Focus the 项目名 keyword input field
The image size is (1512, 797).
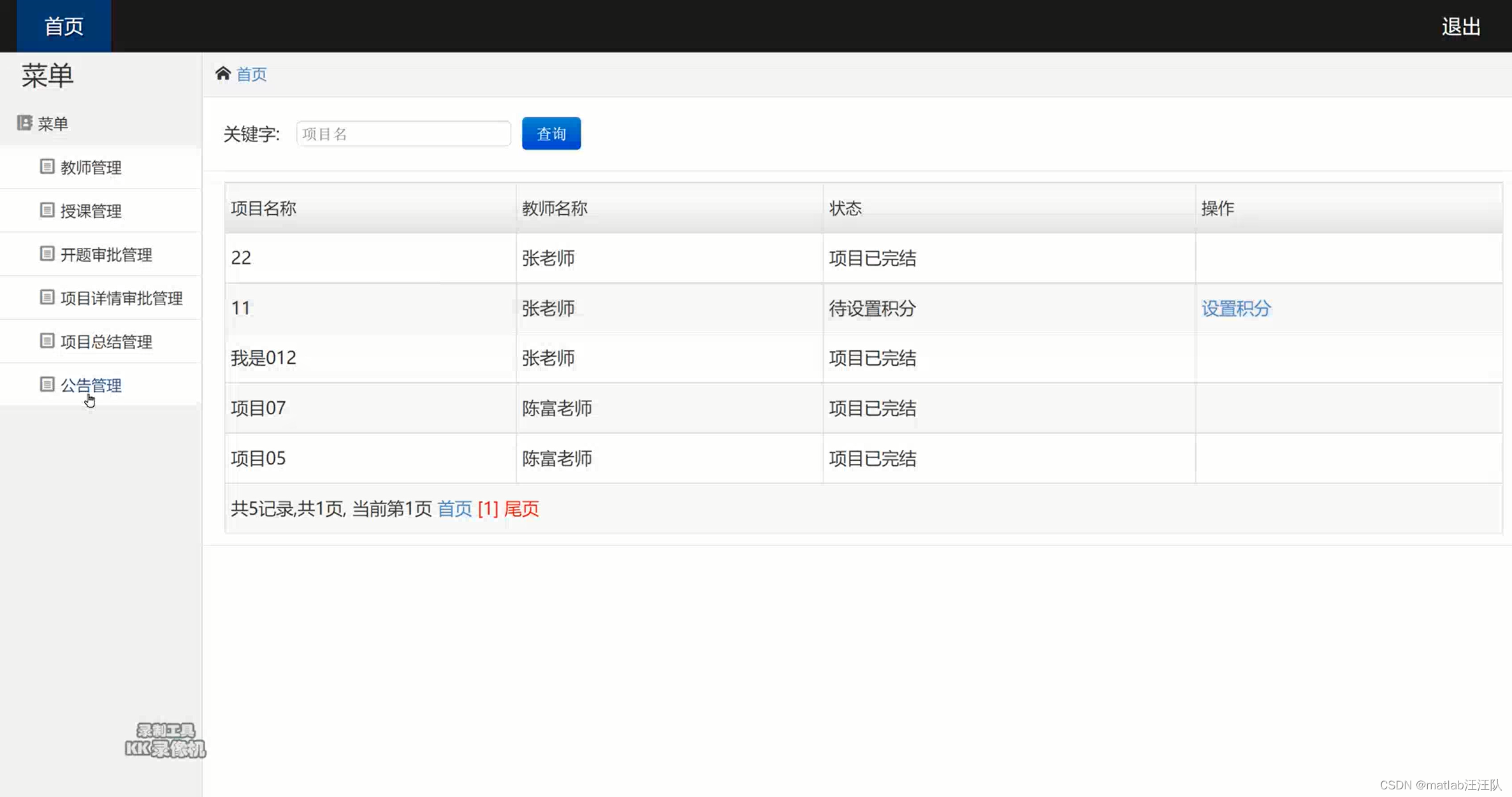403,134
